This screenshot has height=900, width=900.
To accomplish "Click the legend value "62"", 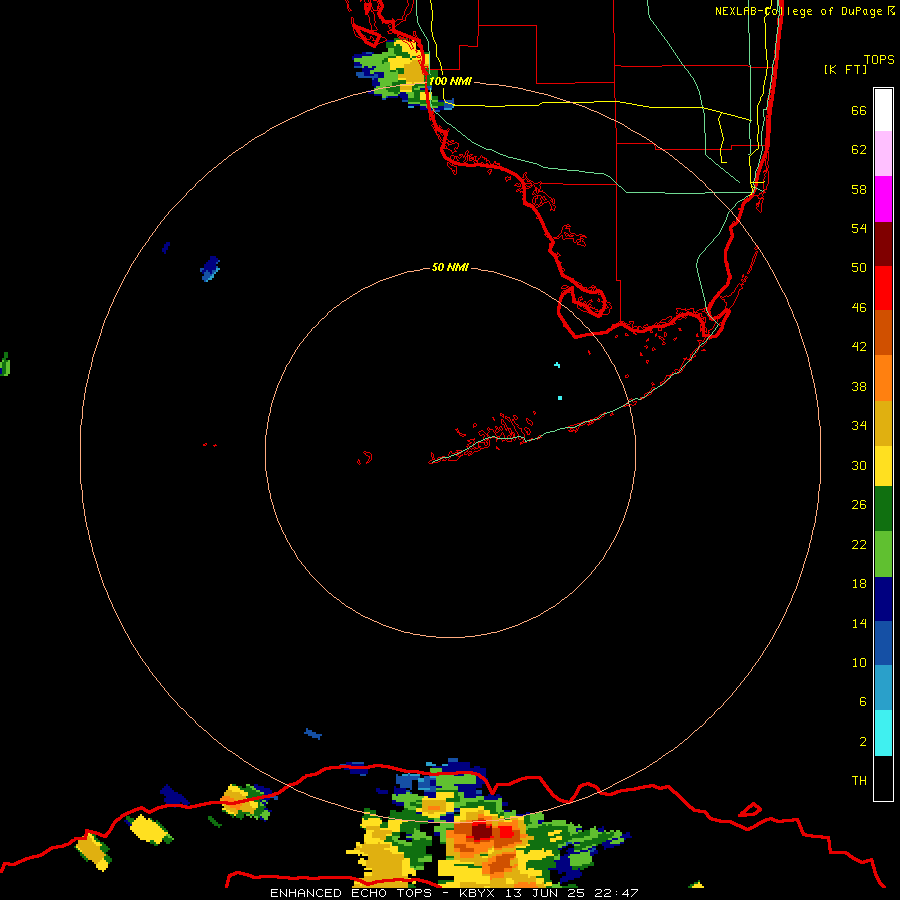I will (x=859, y=149).
